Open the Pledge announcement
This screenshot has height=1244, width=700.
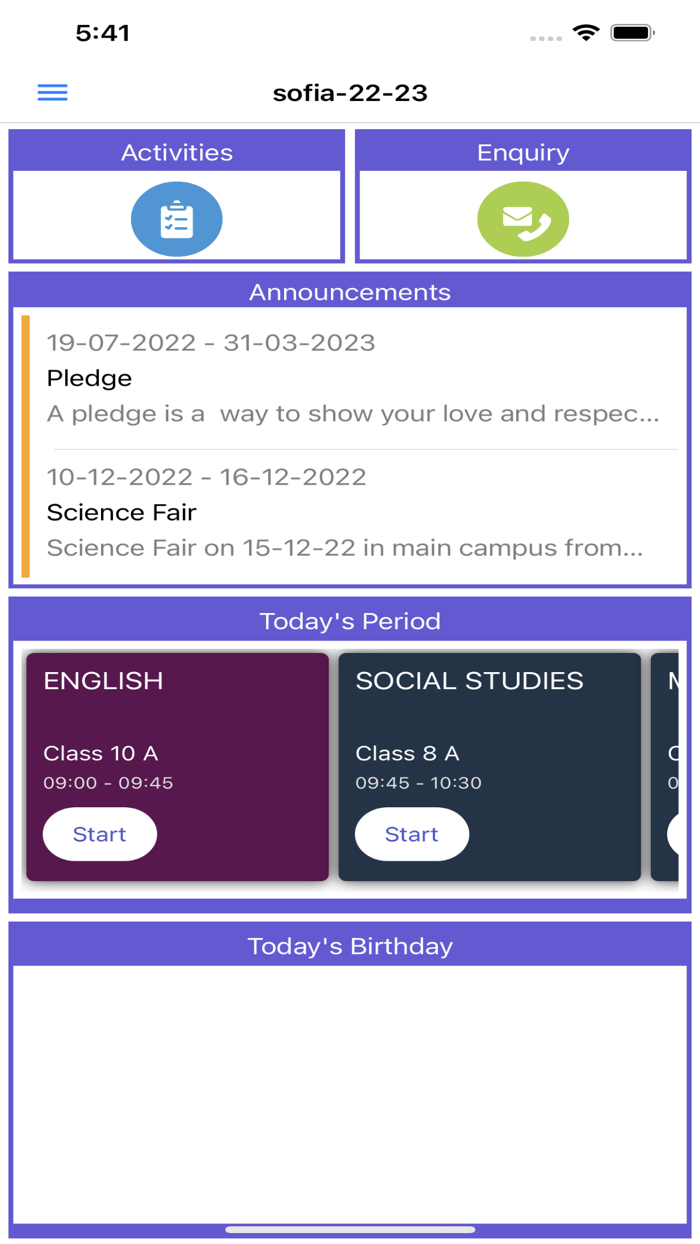coord(350,378)
